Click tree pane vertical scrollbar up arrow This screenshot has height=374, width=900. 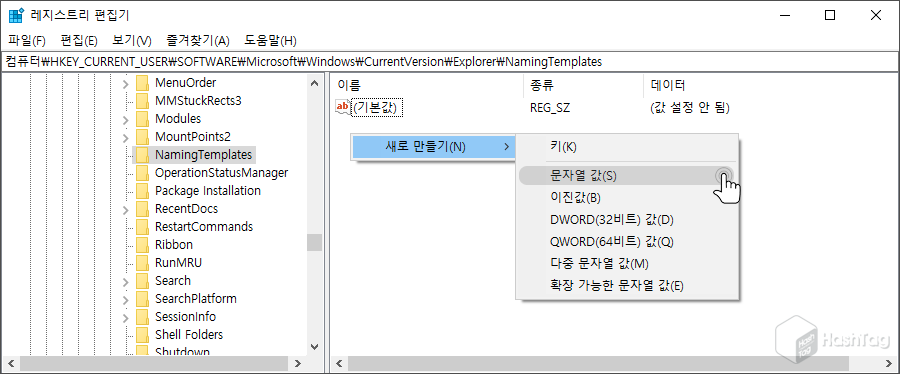point(314,83)
